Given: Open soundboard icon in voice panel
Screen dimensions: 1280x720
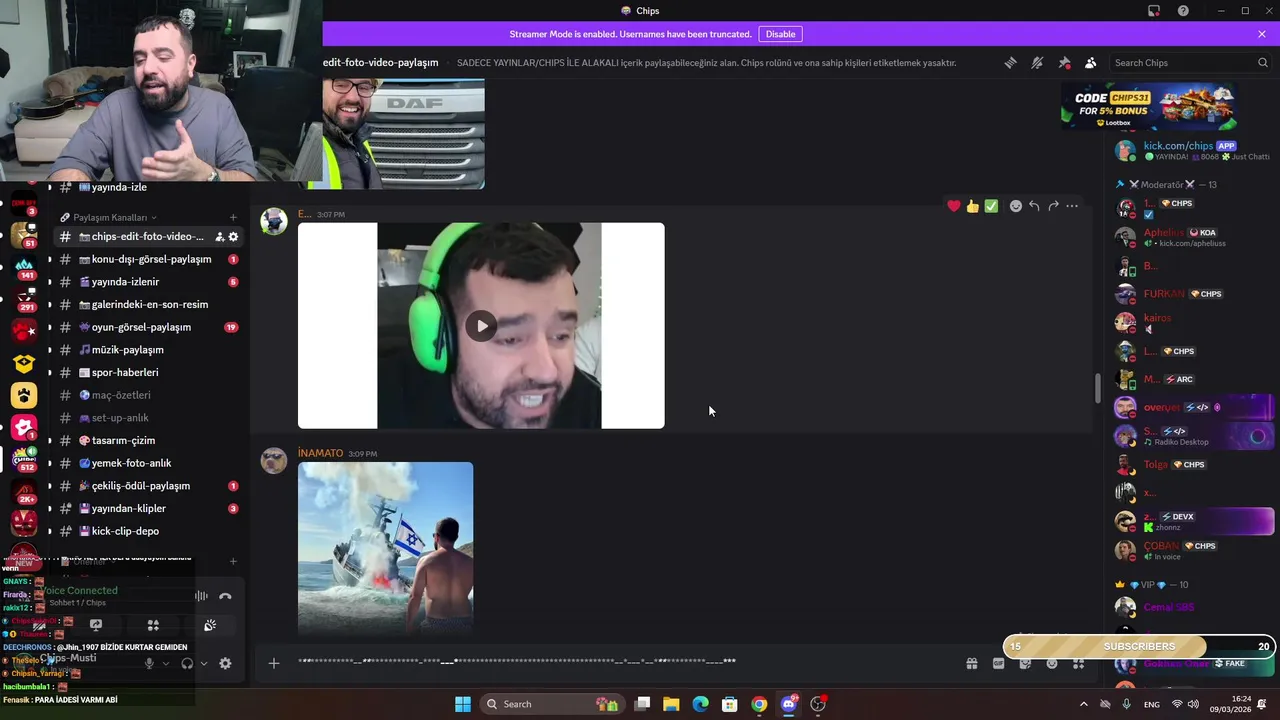Looking at the screenshot, I should point(210,625).
